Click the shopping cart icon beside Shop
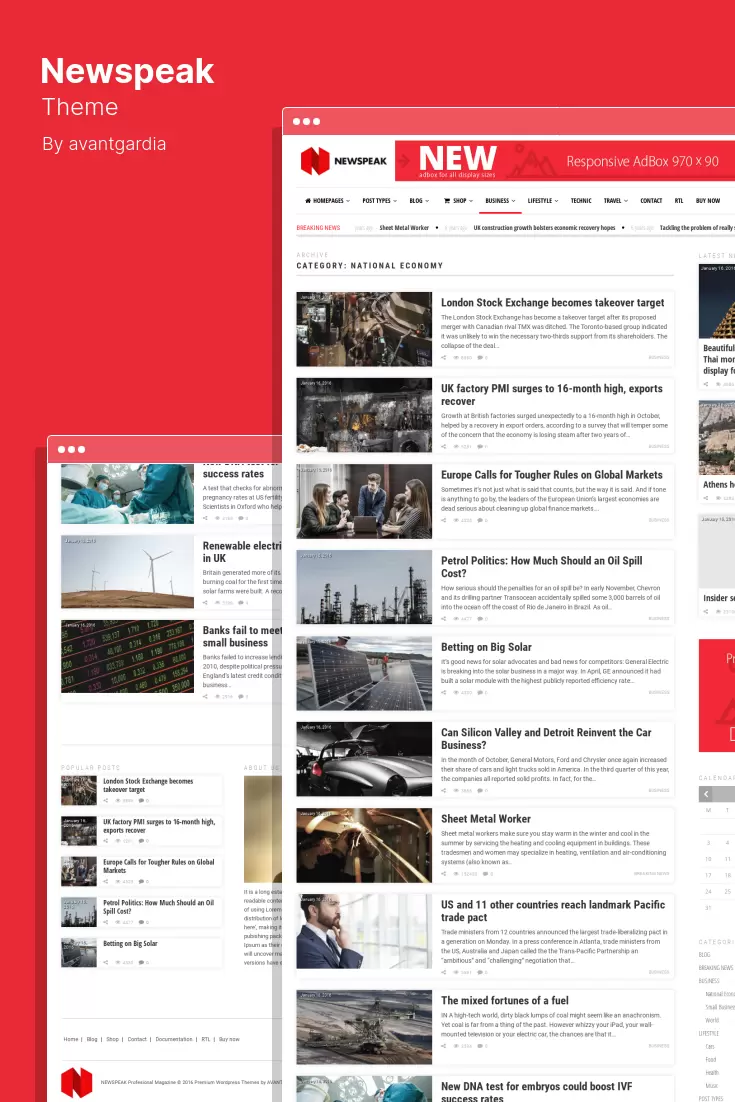This screenshot has height=1102, width=735. click(x=447, y=201)
